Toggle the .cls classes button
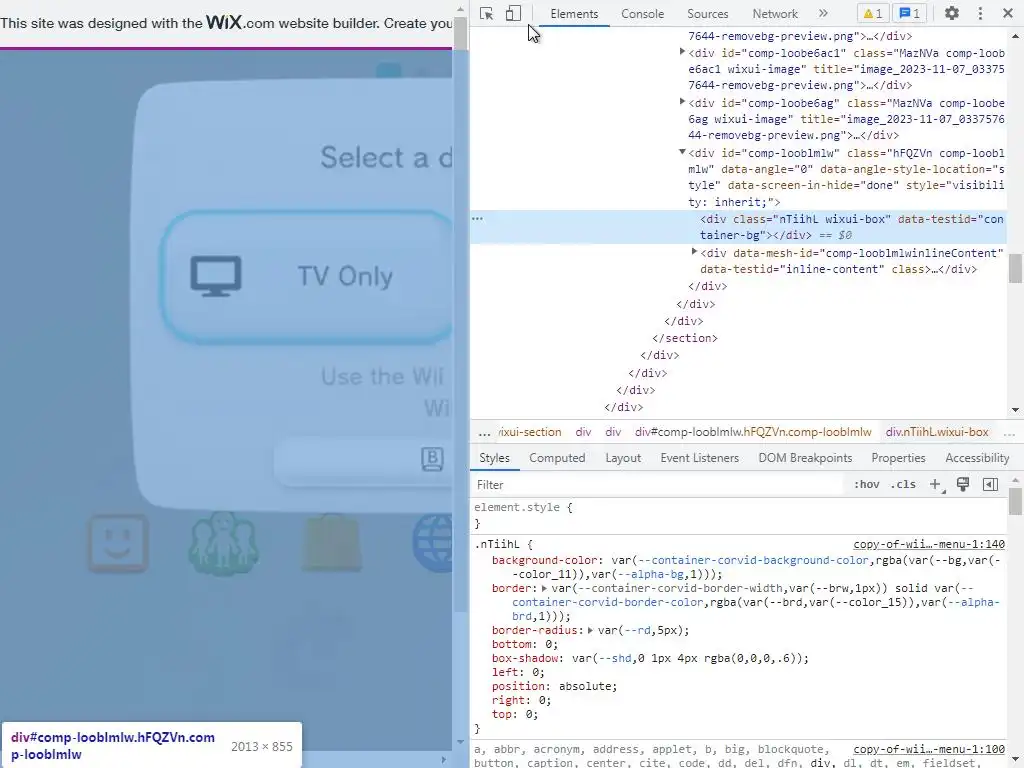The width and height of the screenshot is (1024, 768). 903,485
